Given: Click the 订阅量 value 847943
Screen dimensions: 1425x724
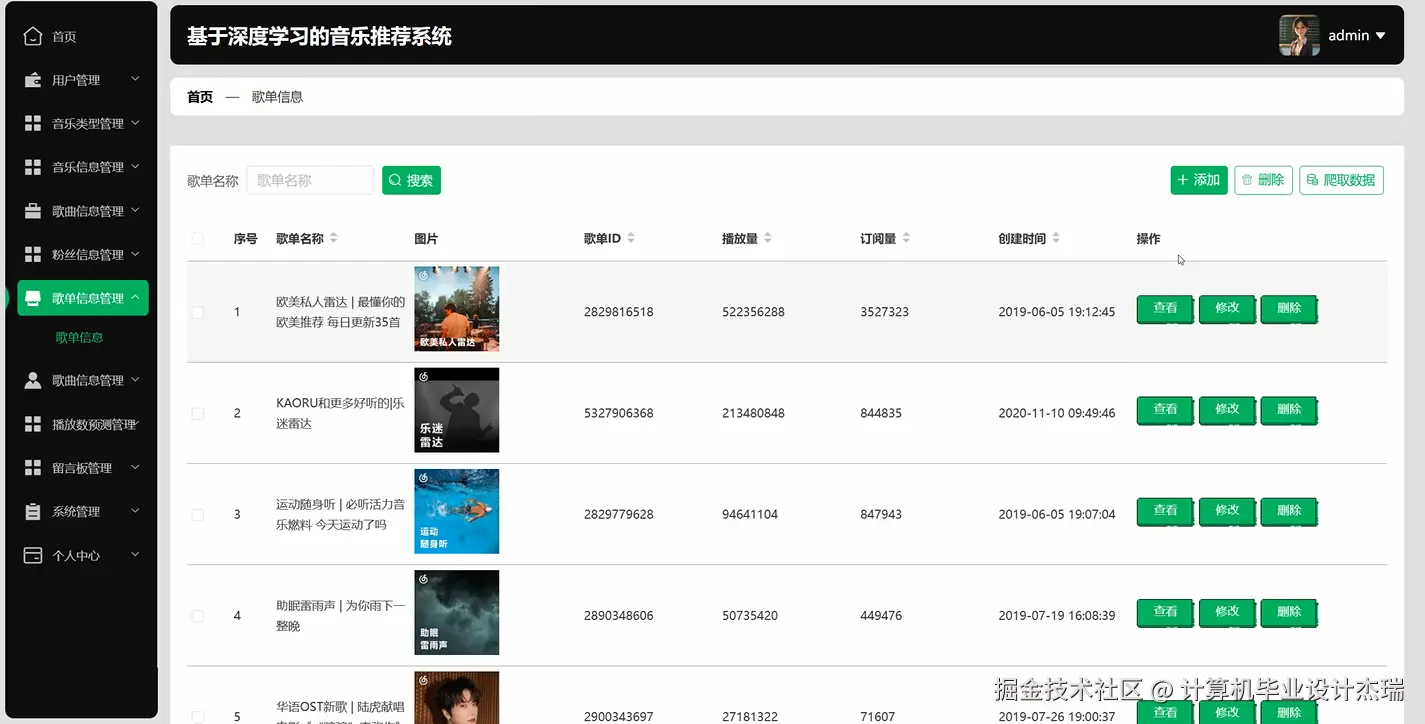Looking at the screenshot, I should tap(881, 514).
